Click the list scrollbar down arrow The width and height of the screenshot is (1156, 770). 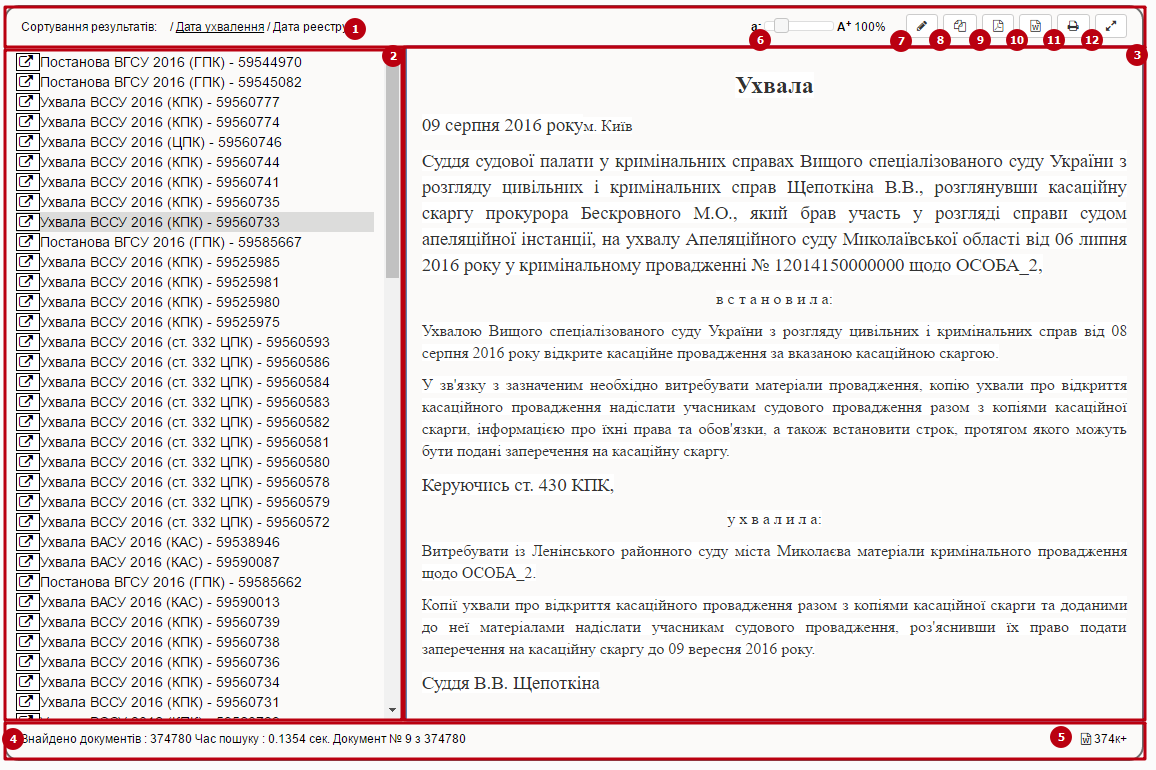[392, 710]
